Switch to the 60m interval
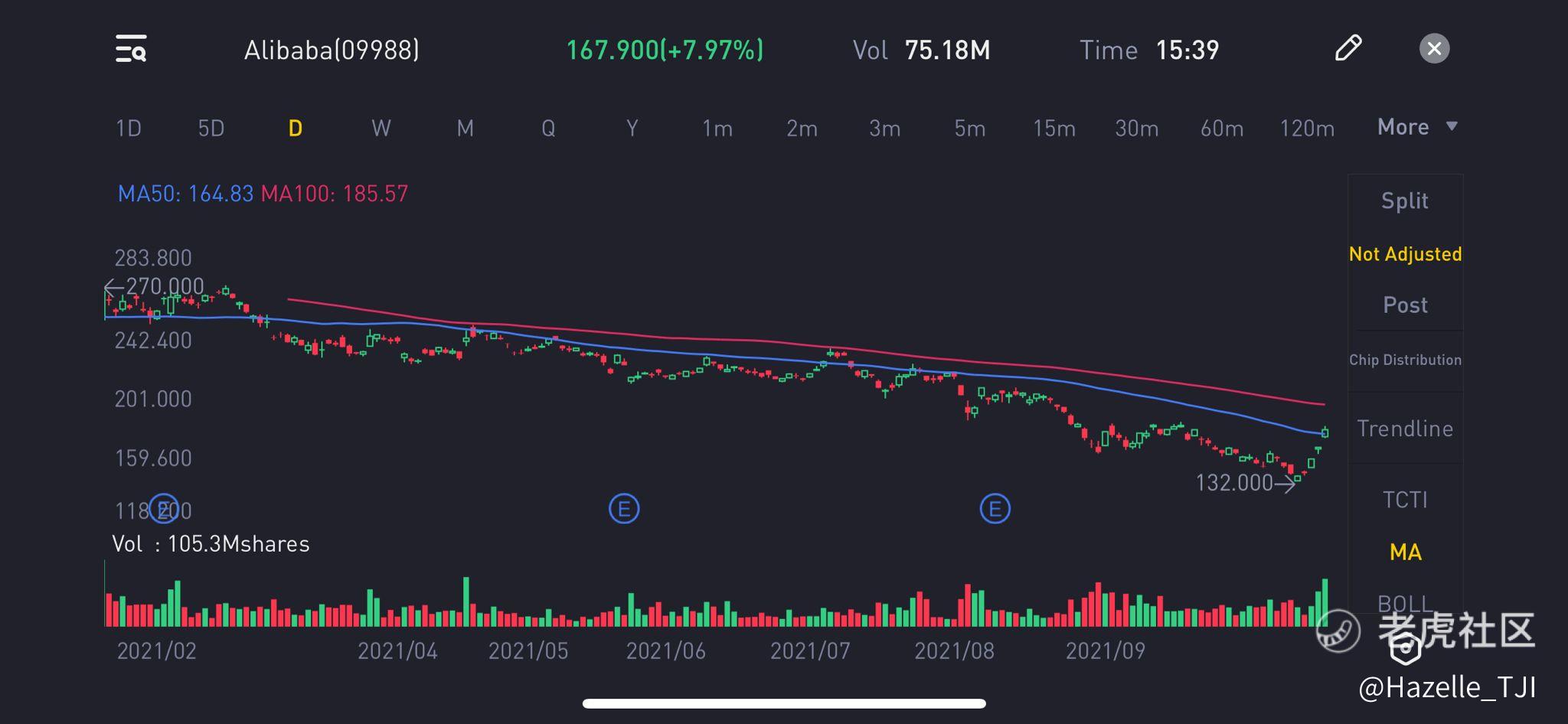The height and width of the screenshot is (724, 1568). point(1222,128)
